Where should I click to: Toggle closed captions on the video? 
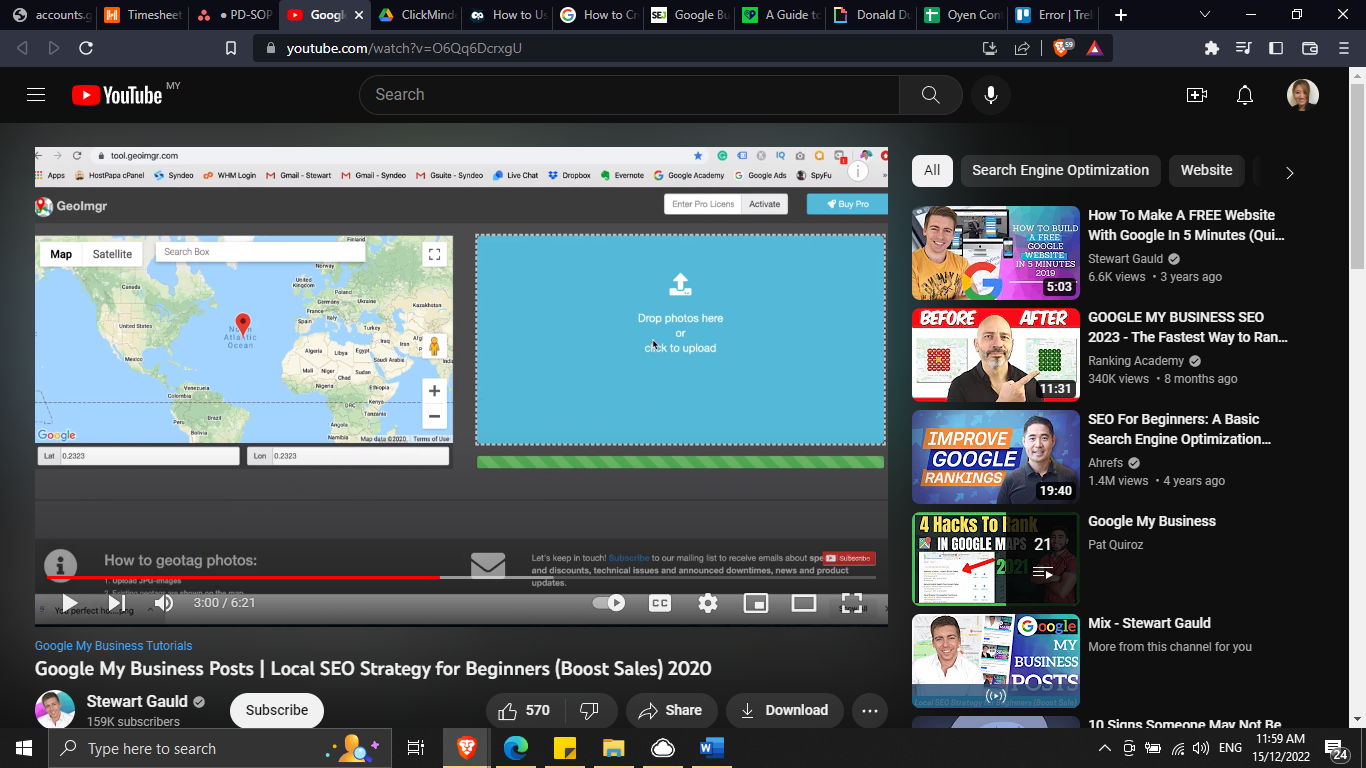660,603
